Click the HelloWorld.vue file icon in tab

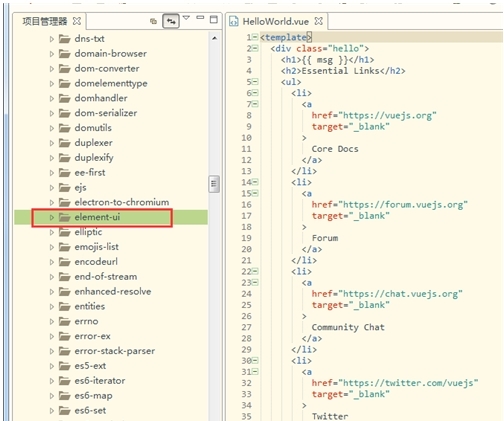(234, 21)
